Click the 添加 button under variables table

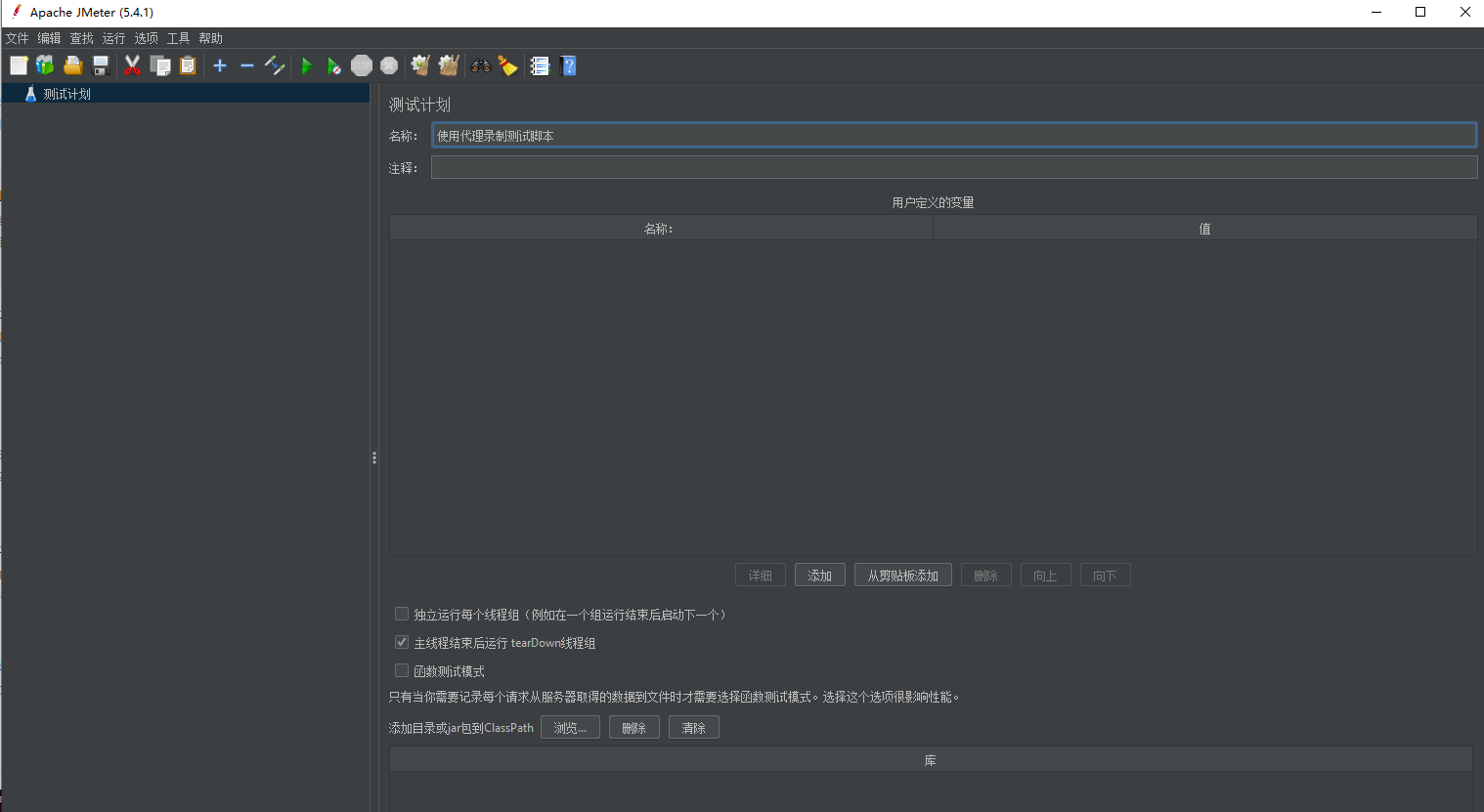point(820,576)
